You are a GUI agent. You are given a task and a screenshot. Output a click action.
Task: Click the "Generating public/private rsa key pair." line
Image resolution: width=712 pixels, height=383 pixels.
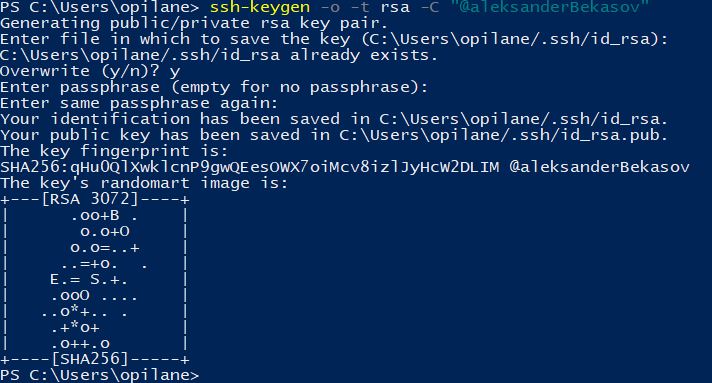pos(194,23)
